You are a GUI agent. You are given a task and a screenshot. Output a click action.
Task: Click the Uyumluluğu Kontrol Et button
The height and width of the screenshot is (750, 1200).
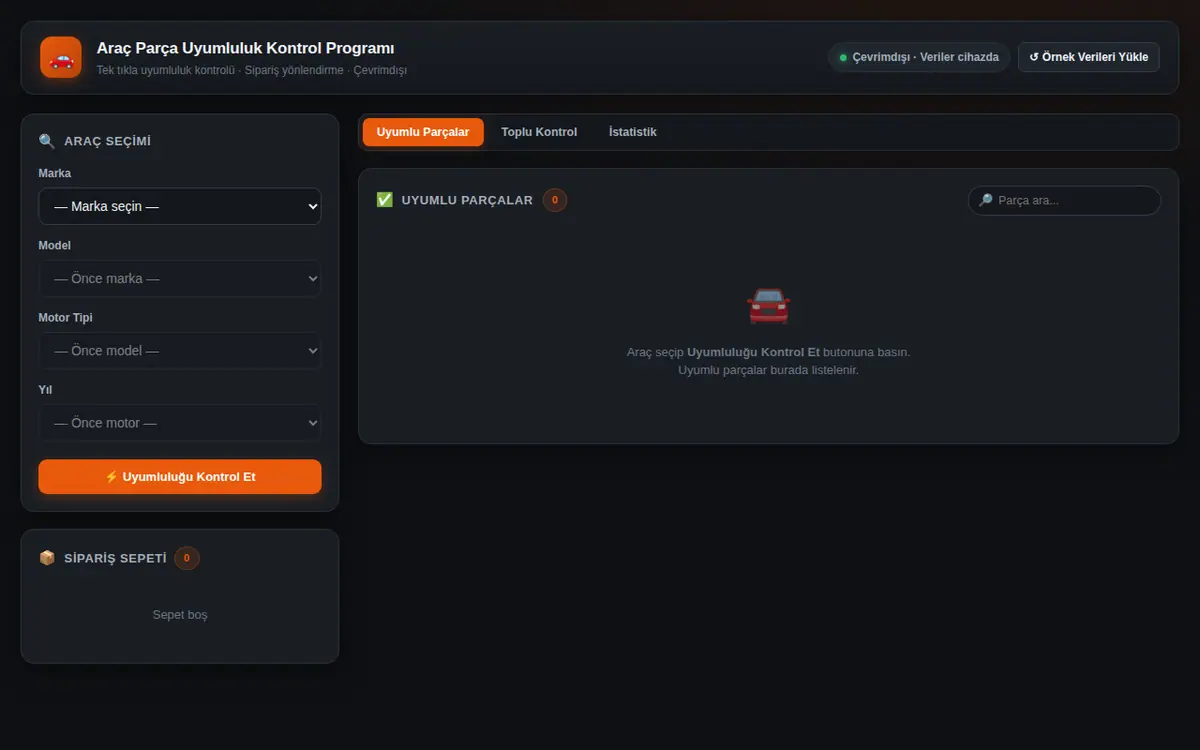point(180,477)
